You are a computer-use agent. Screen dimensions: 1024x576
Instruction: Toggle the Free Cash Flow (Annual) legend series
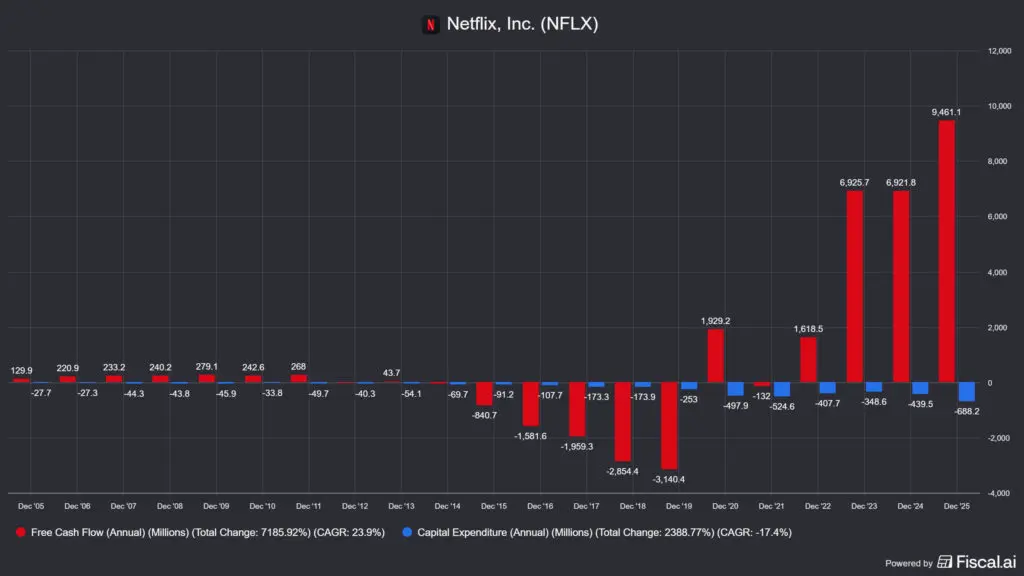click(x=200, y=533)
